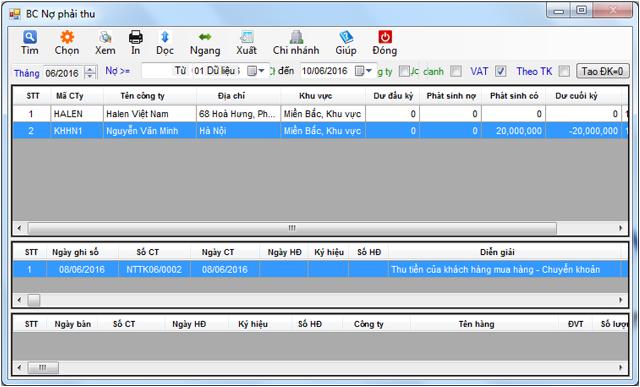The image size is (640, 387).
Task: Select the NTTK06/0002 voucher number cell
Action: (x=154, y=269)
